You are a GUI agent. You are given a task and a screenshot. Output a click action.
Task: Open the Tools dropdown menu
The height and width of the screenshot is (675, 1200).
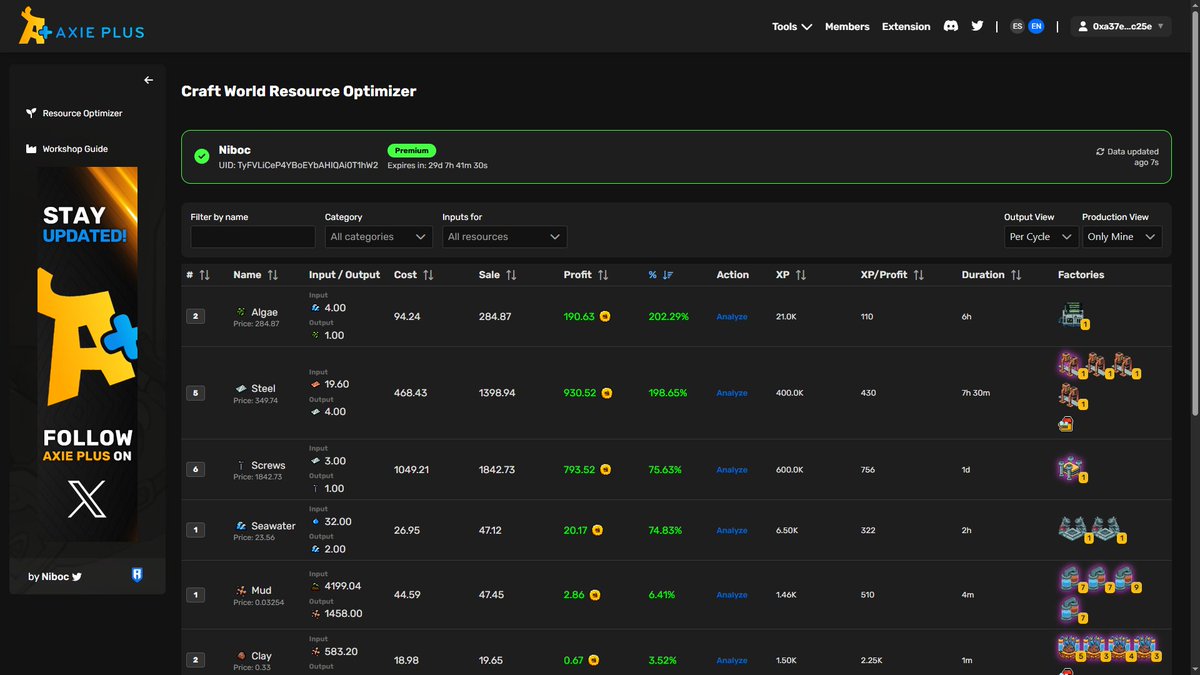click(792, 27)
